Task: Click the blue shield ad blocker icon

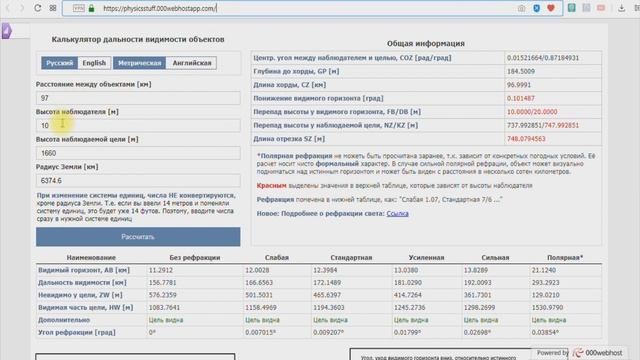Action: (x=536, y=8)
